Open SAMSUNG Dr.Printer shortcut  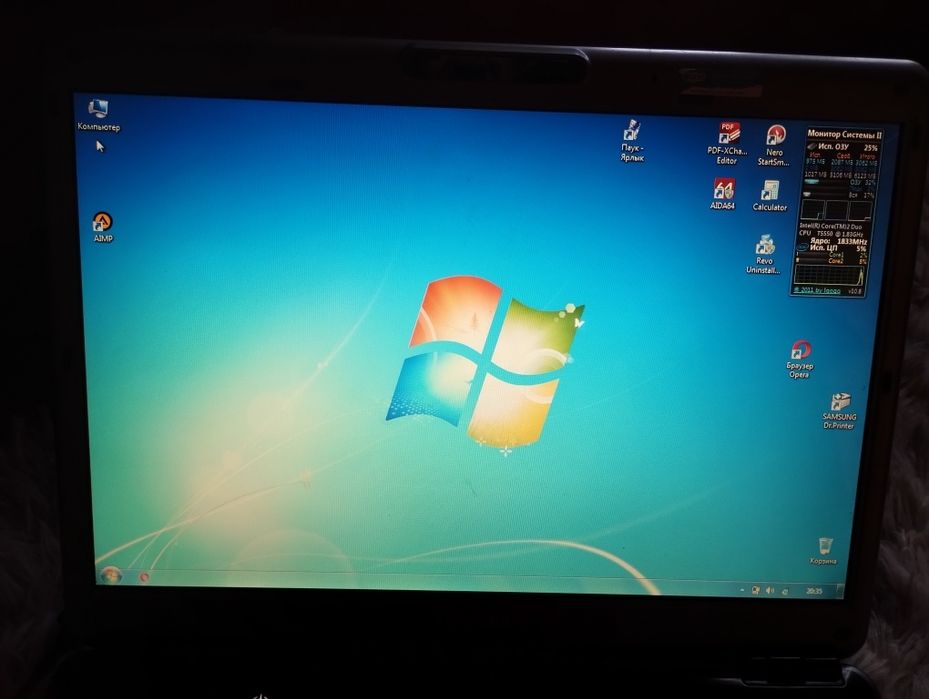(839, 411)
